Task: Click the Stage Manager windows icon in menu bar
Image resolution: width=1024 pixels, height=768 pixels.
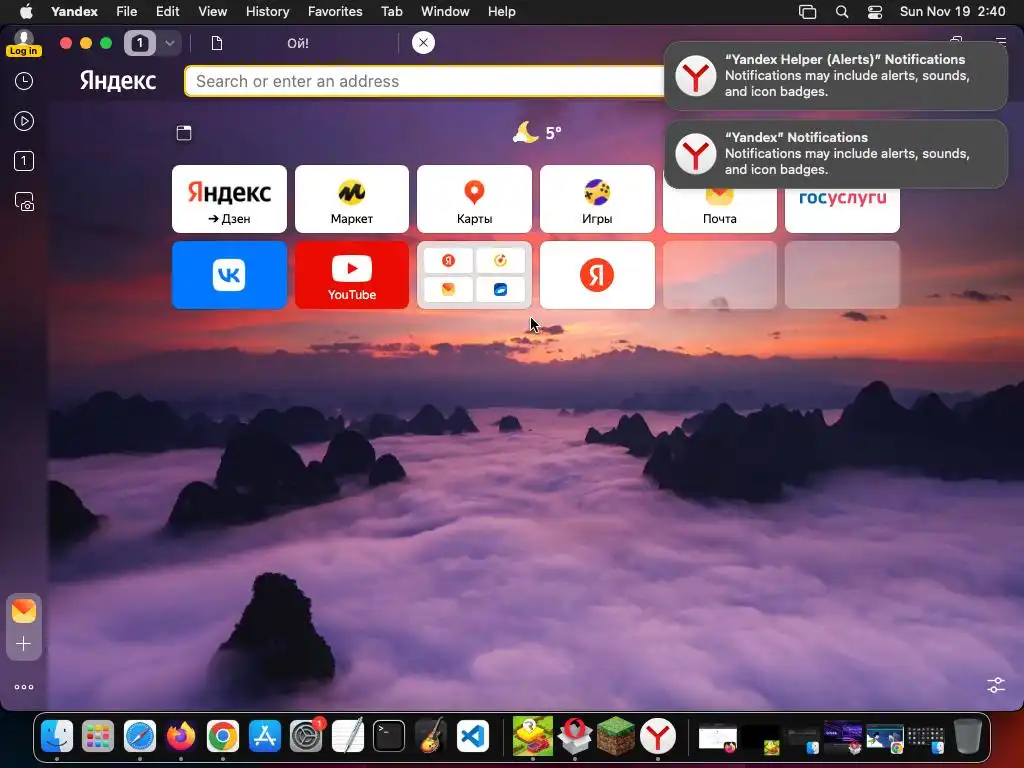Action: [808, 12]
